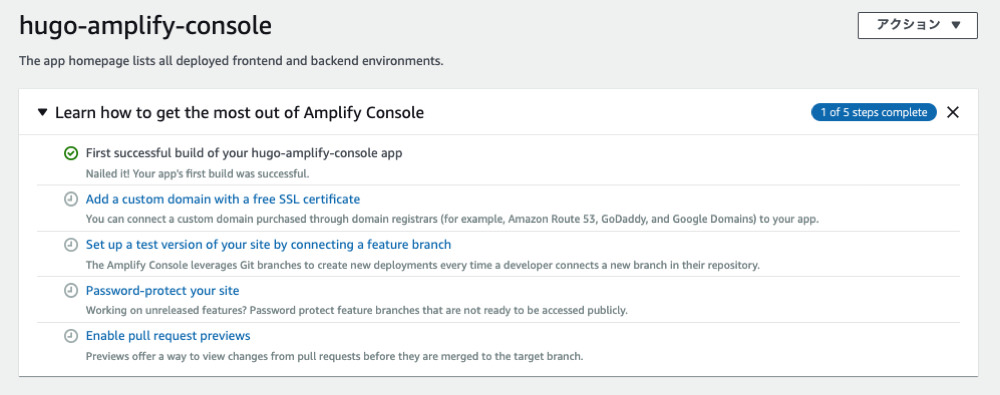1000x395 pixels.
Task: Click 'The app homepage lists all' subtitle
Action: click(231, 61)
